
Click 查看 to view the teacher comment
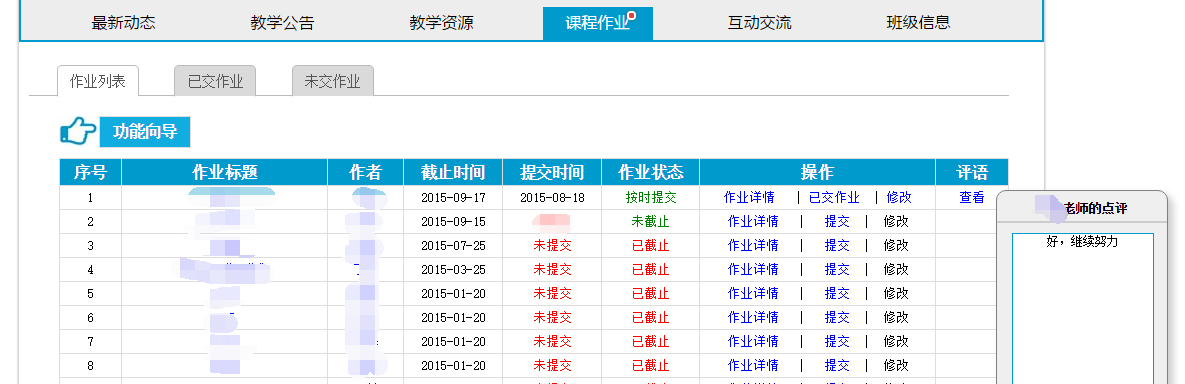(x=972, y=197)
